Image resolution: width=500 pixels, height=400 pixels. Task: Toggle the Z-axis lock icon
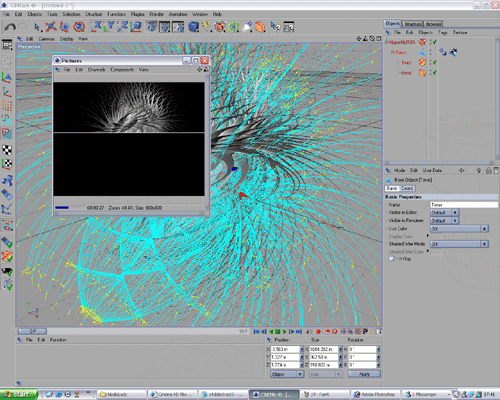[123, 27]
